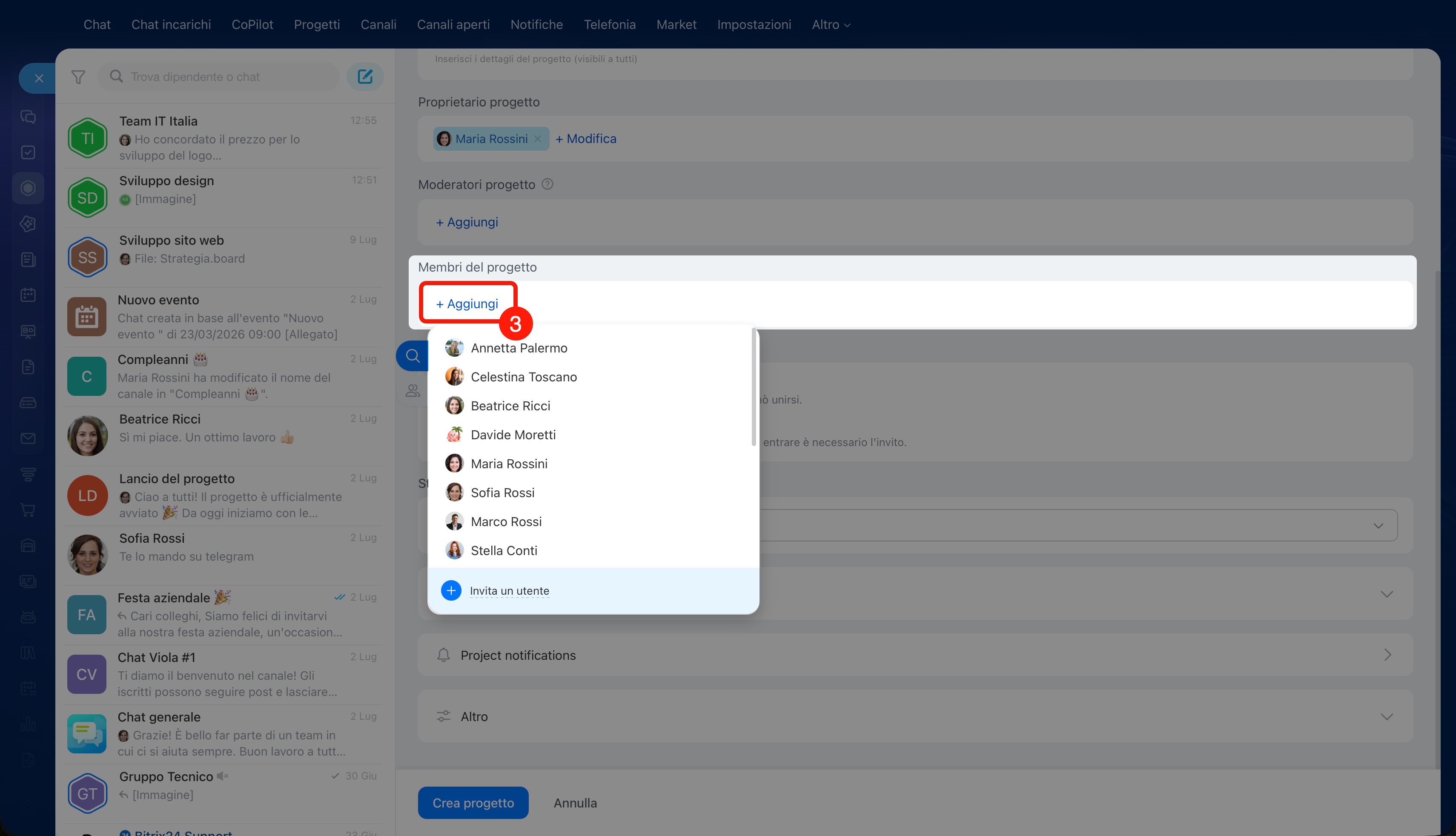Image resolution: width=1456 pixels, height=836 pixels.
Task: Open the Impostazioni tab
Action: (754, 25)
